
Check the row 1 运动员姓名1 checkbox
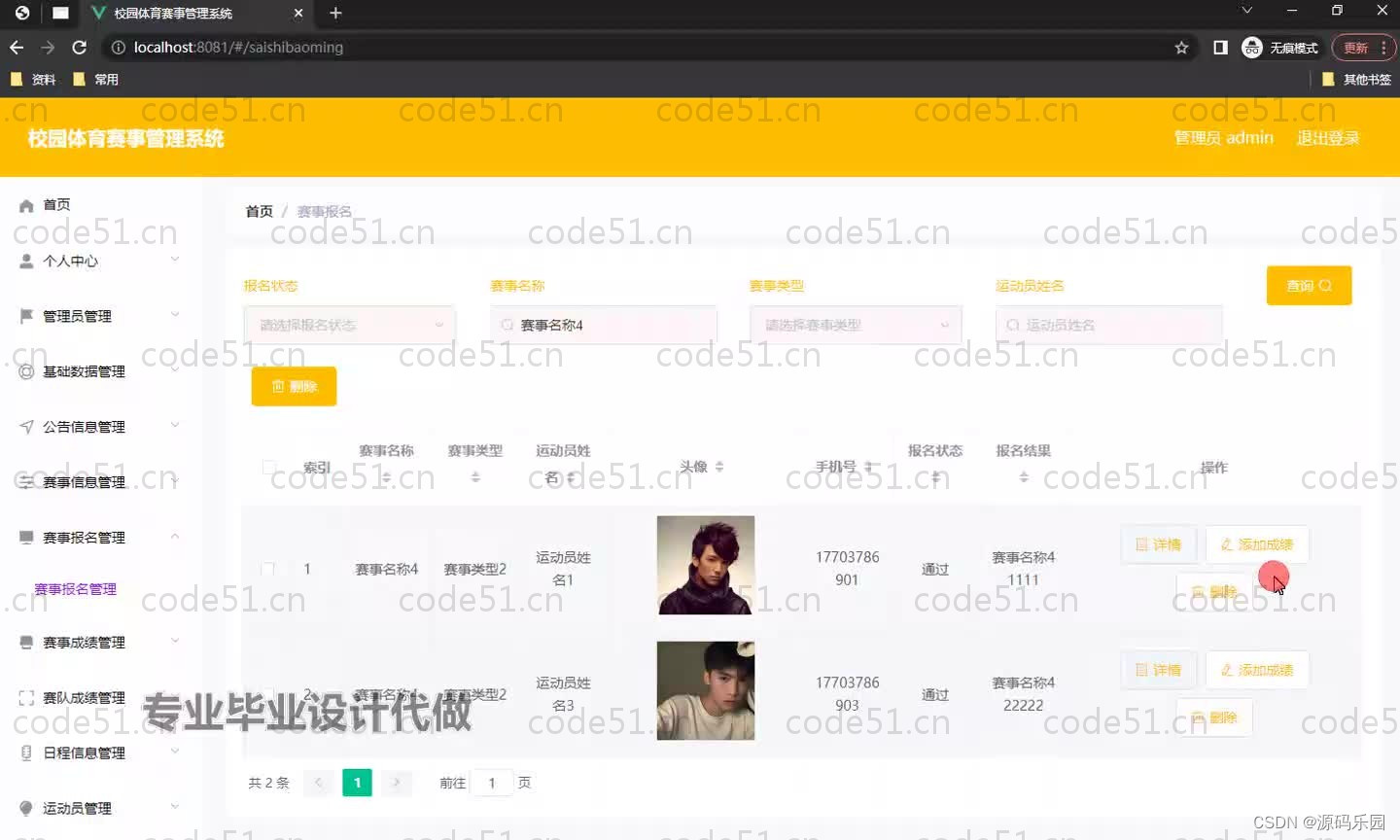[x=267, y=569]
